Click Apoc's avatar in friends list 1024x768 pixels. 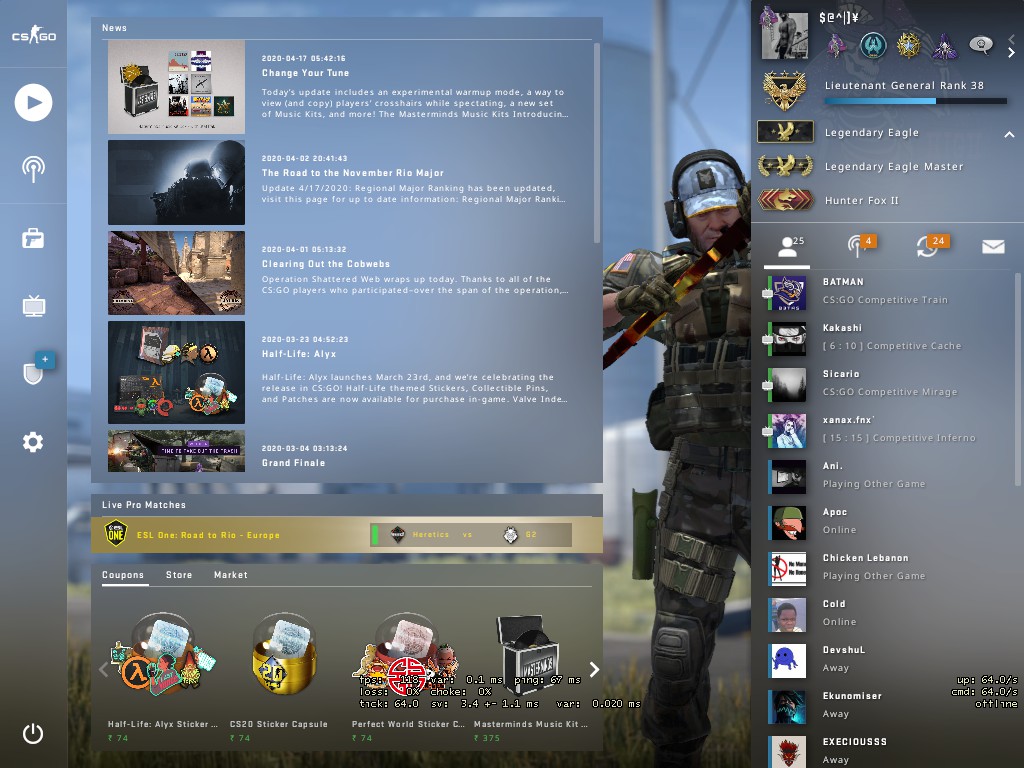787,522
